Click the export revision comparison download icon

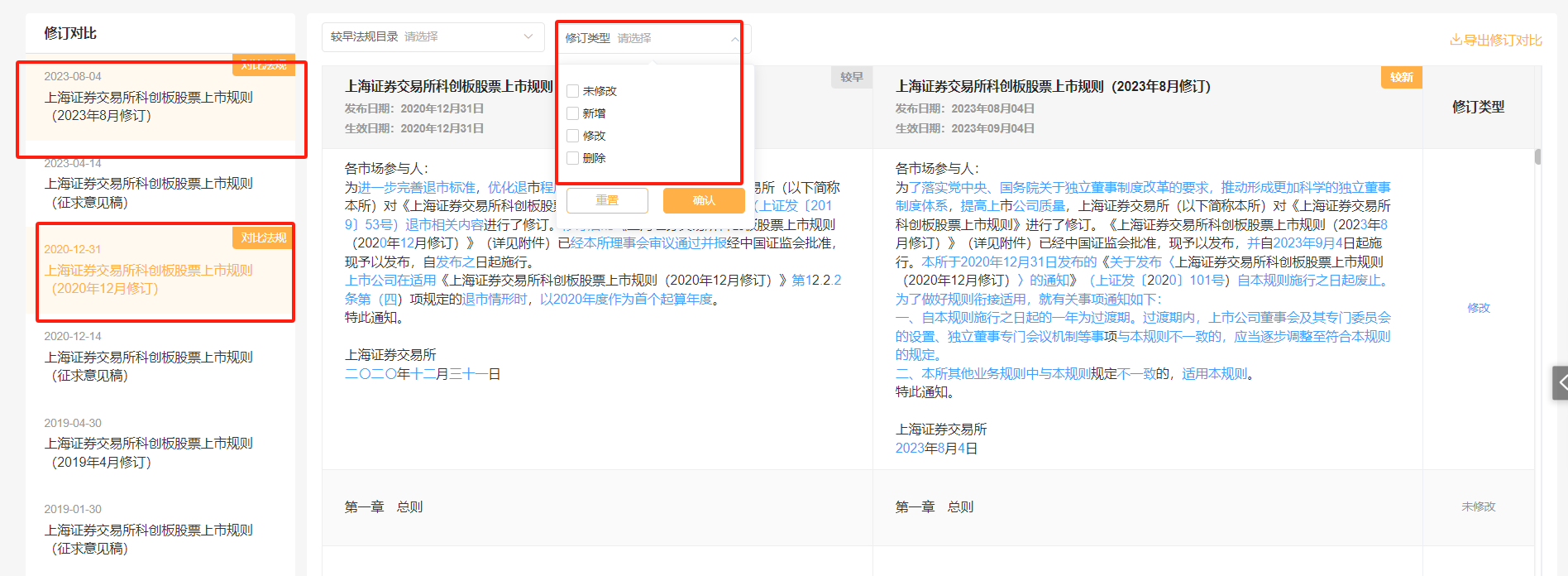[x=1456, y=40]
